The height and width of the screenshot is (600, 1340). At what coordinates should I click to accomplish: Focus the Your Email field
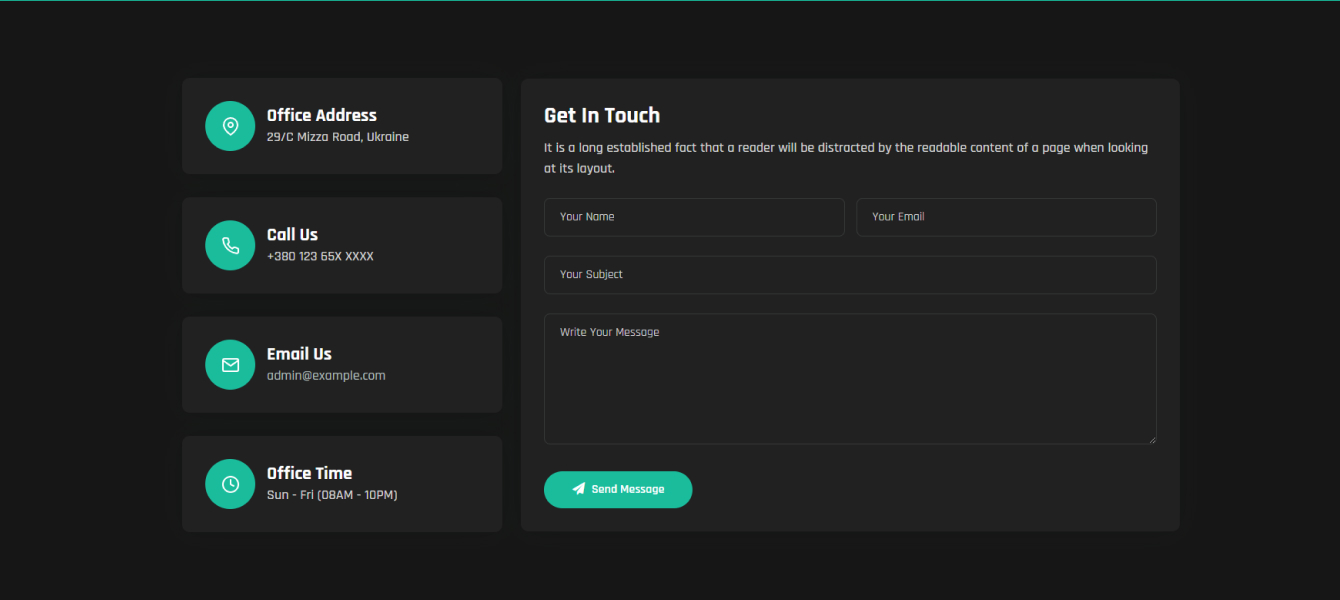[1006, 217]
